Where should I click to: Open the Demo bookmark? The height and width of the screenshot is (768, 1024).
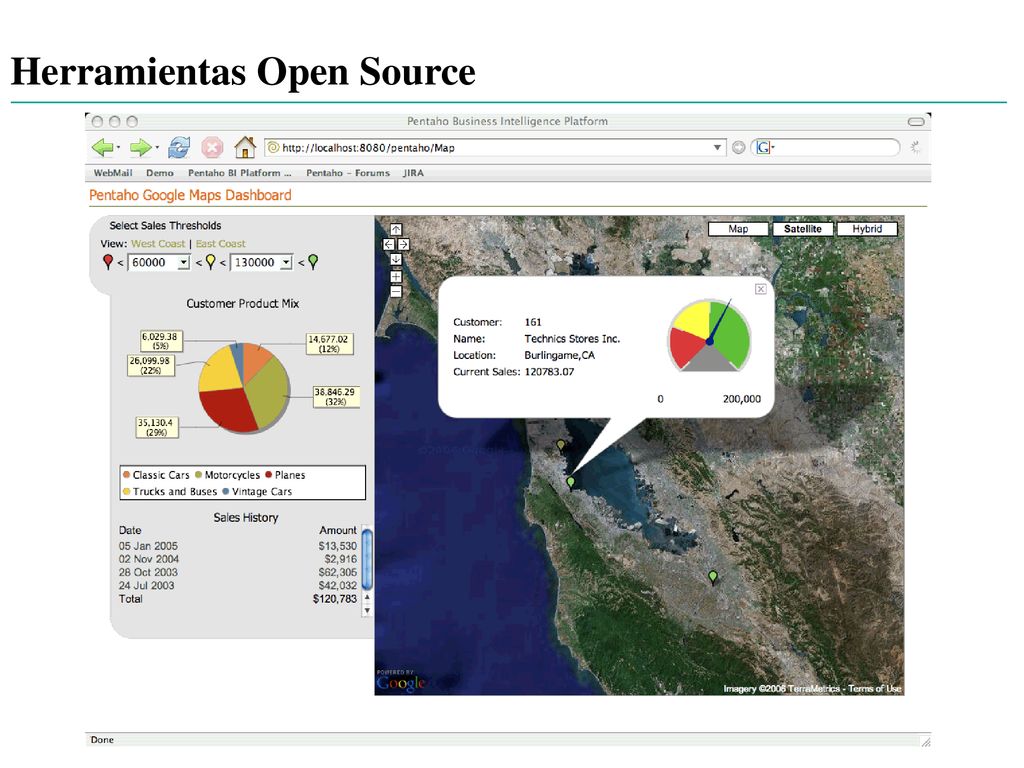(x=160, y=173)
